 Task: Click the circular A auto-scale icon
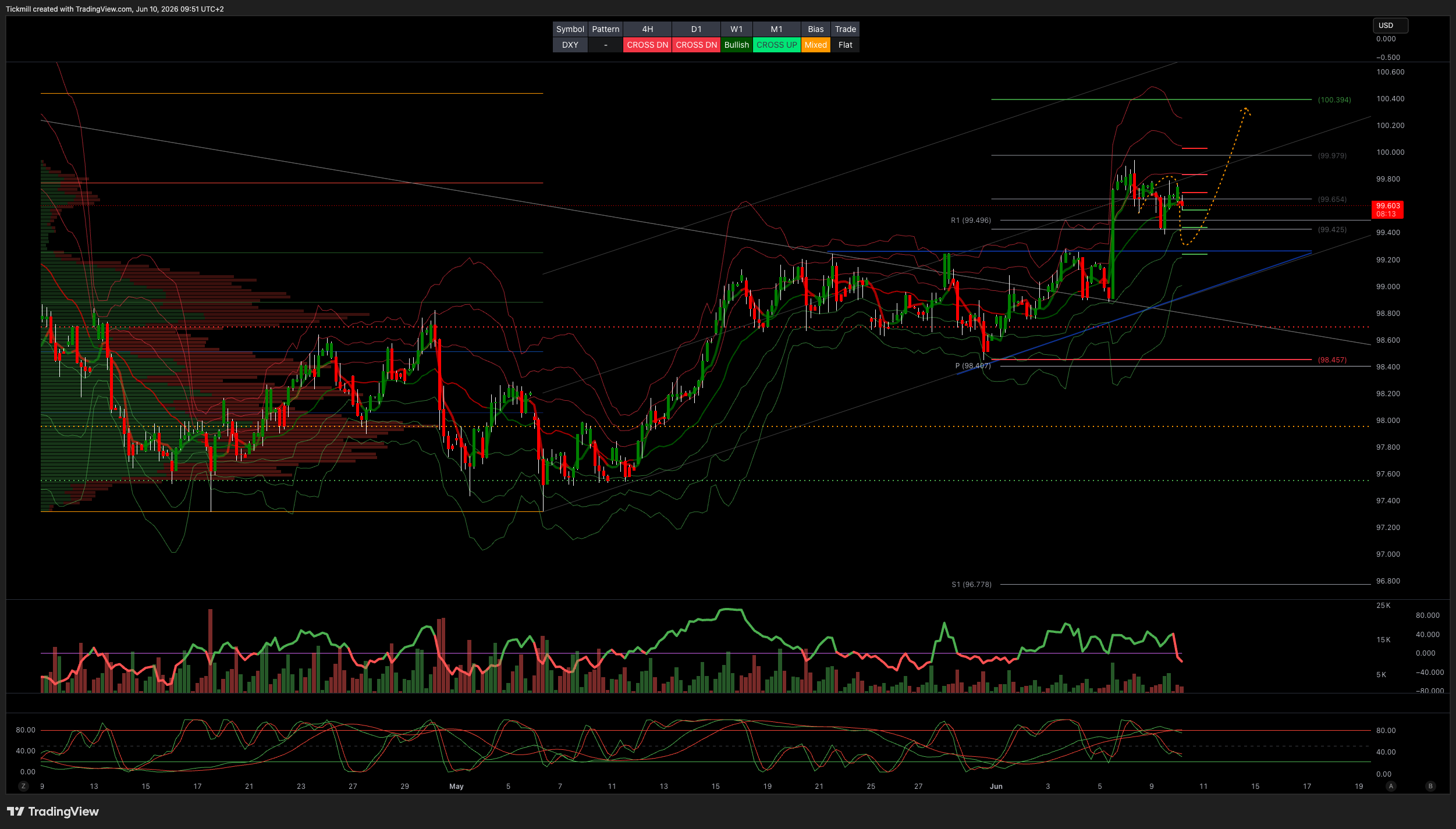point(1391,786)
